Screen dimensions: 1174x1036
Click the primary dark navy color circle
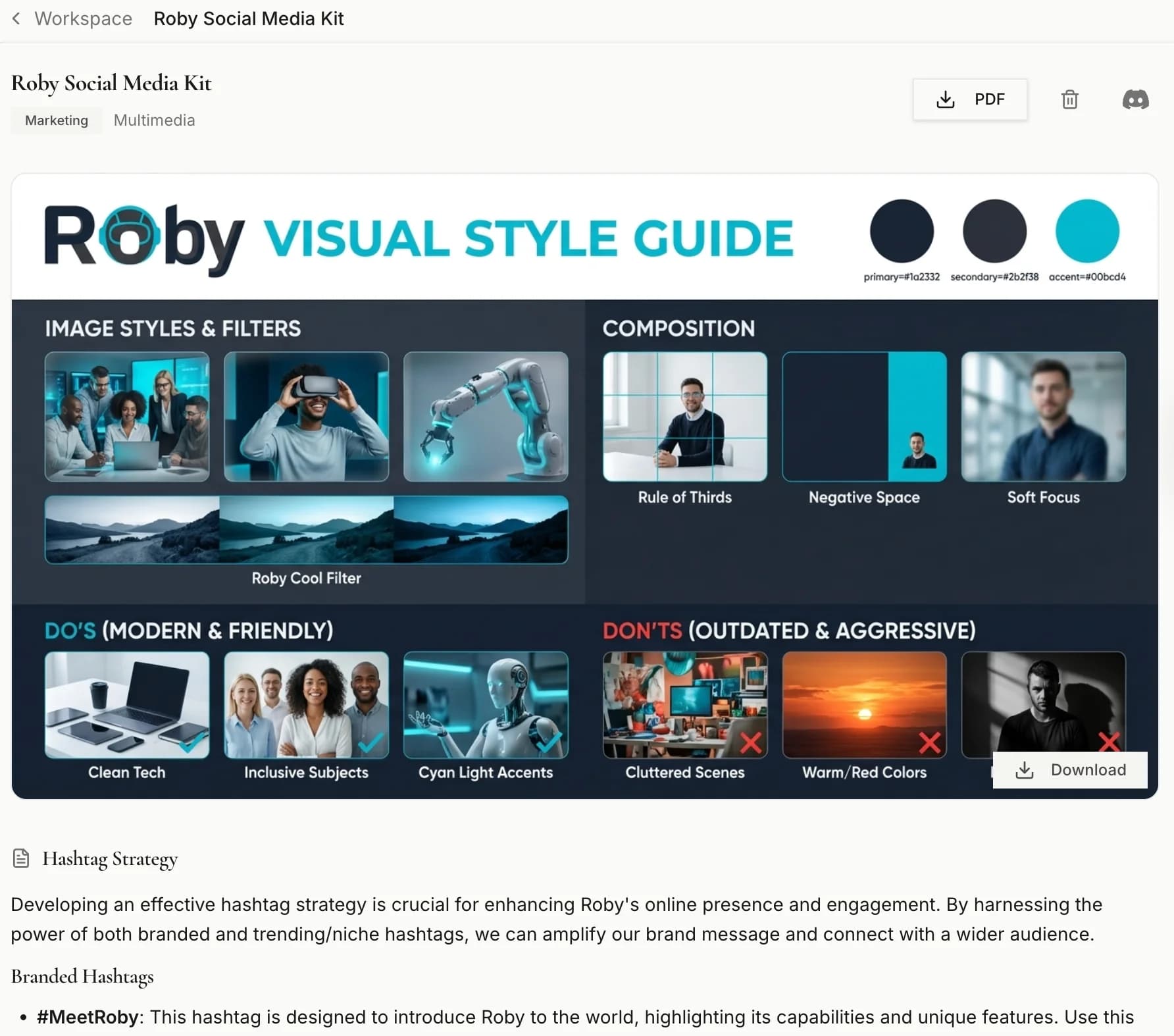pos(902,231)
